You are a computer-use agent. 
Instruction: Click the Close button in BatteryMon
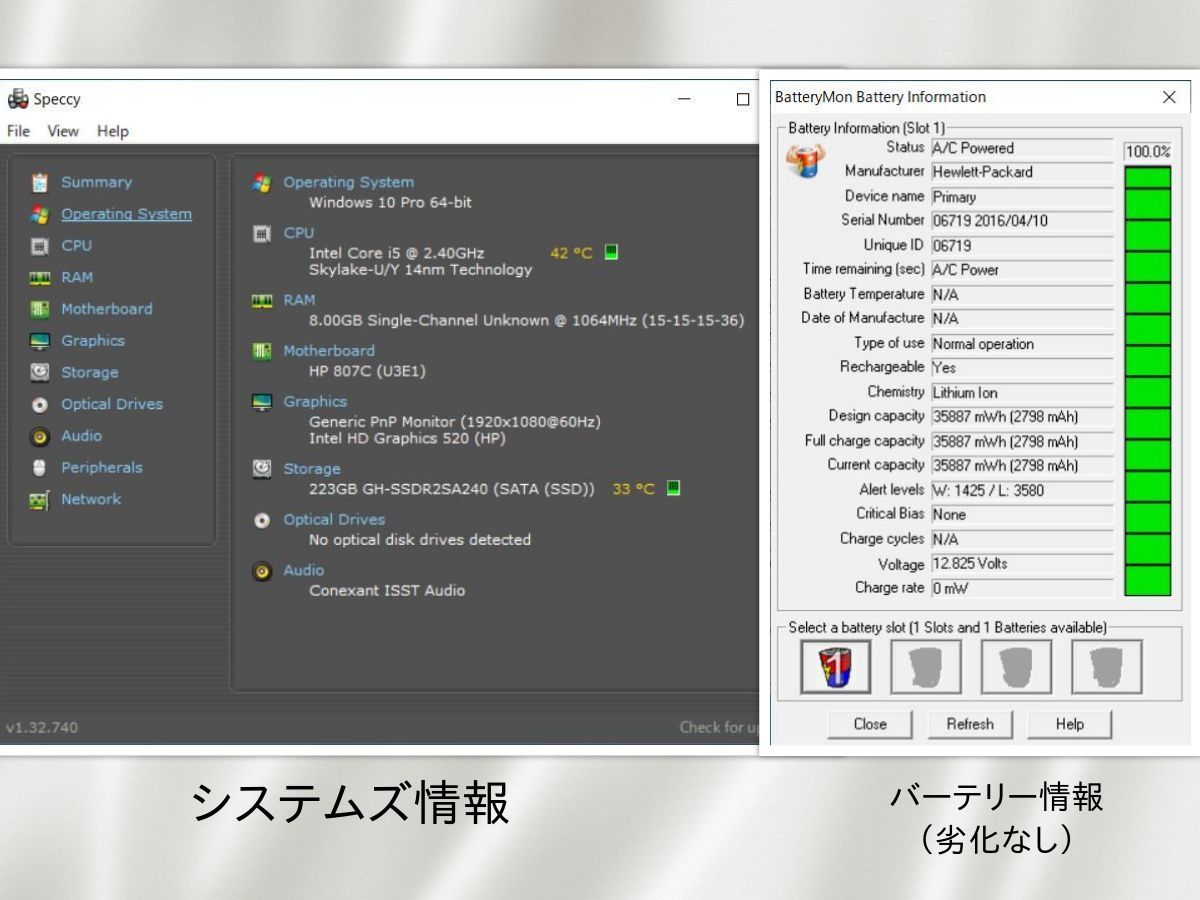[870, 724]
